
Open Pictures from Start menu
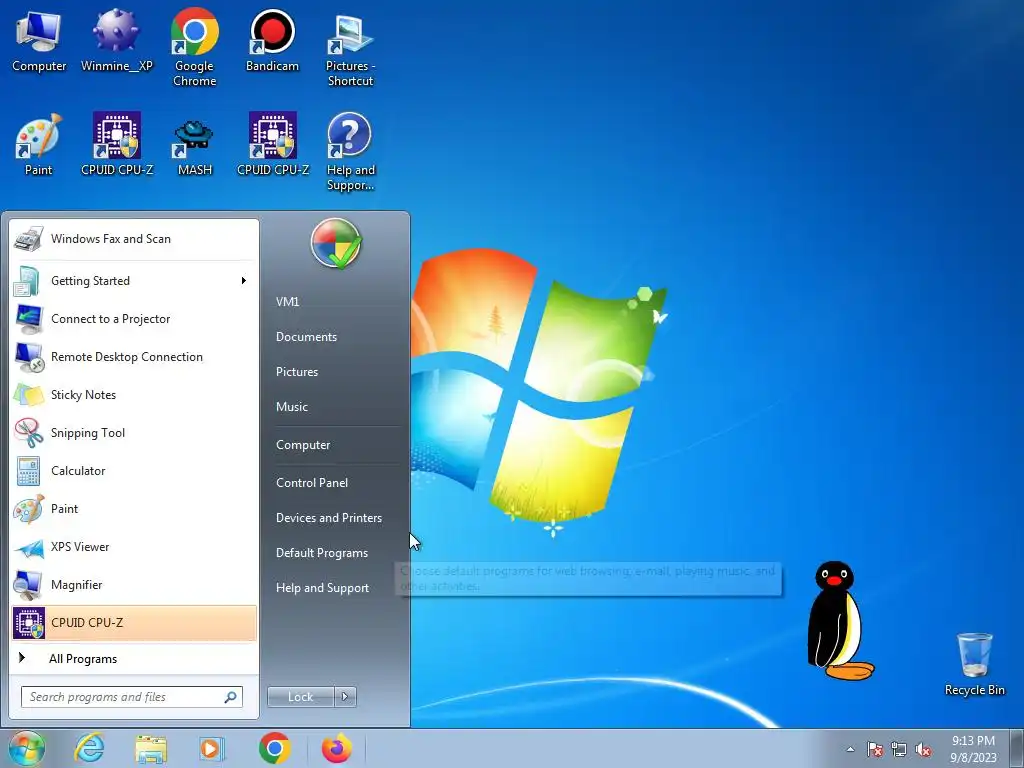(x=297, y=372)
